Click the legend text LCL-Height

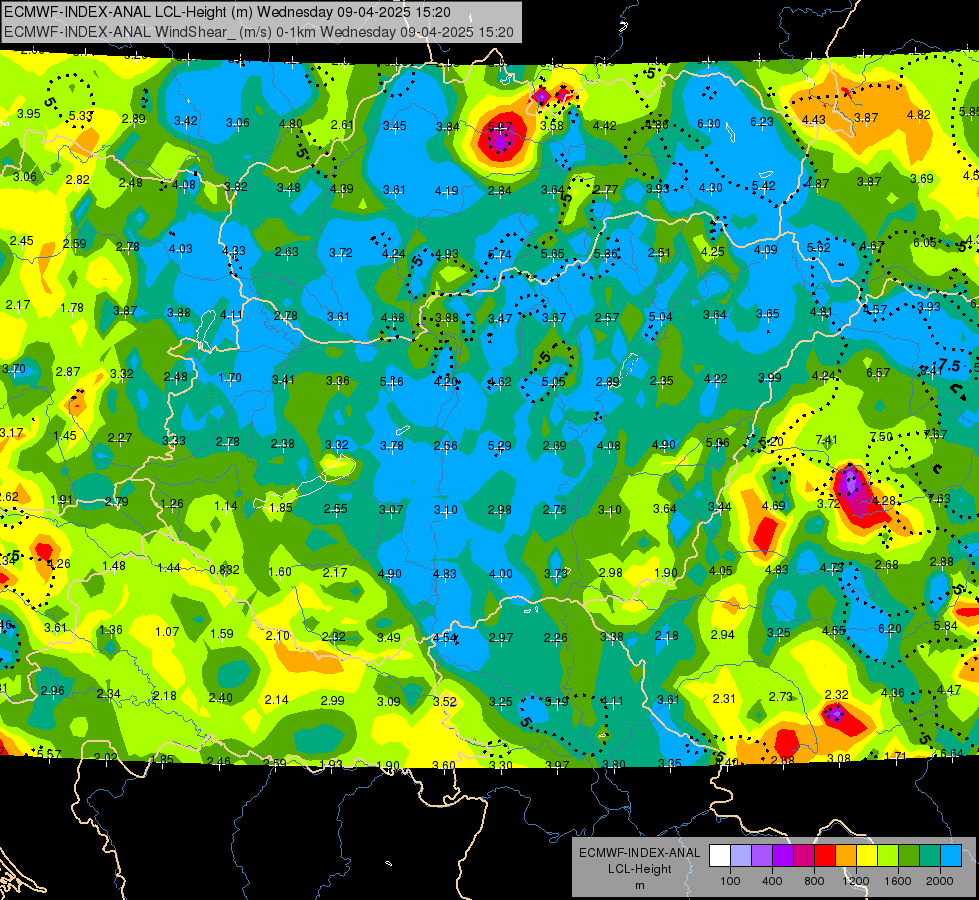pos(639,869)
